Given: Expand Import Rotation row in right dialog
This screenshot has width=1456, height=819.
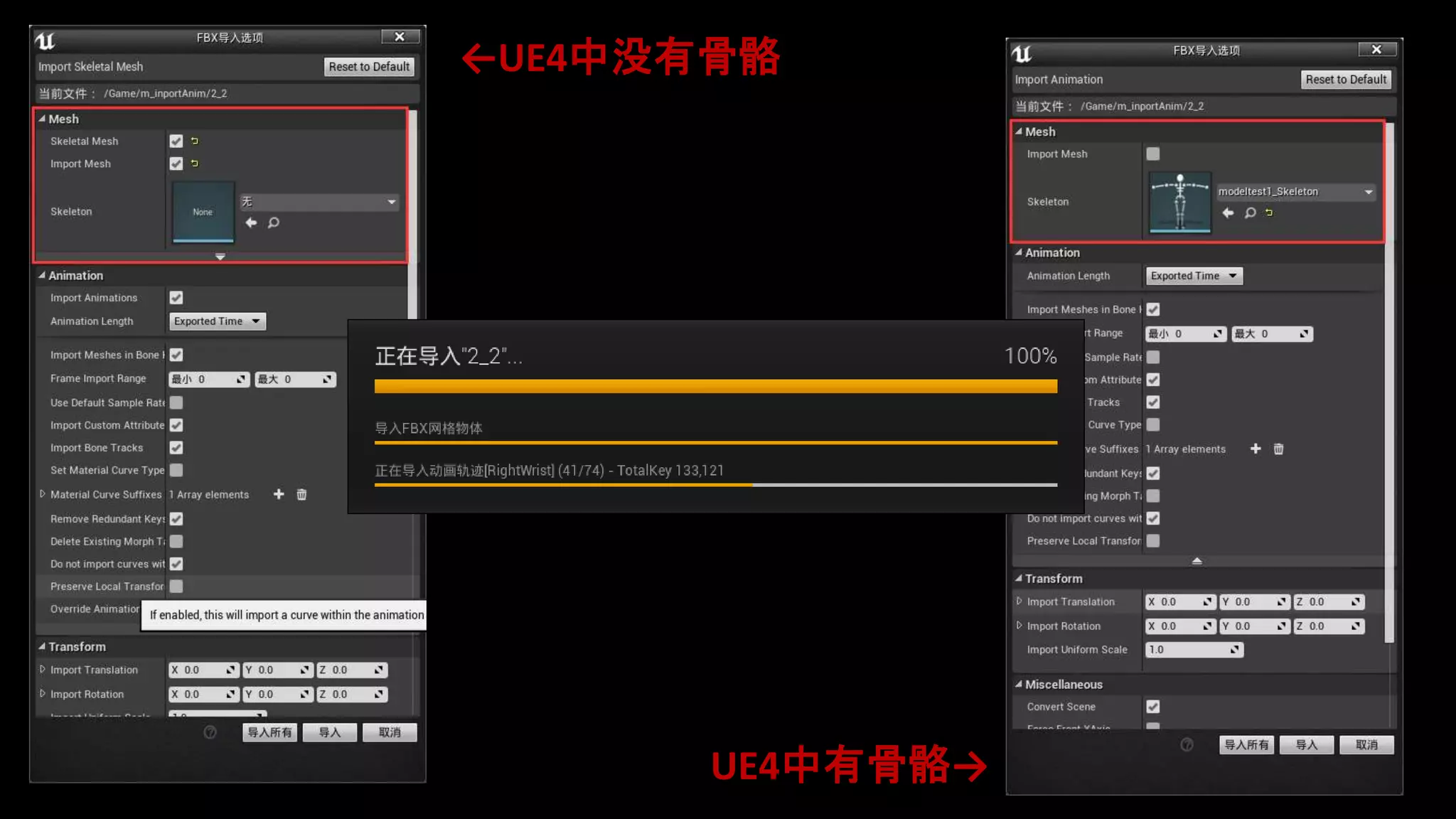Looking at the screenshot, I should coord(1019,626).
